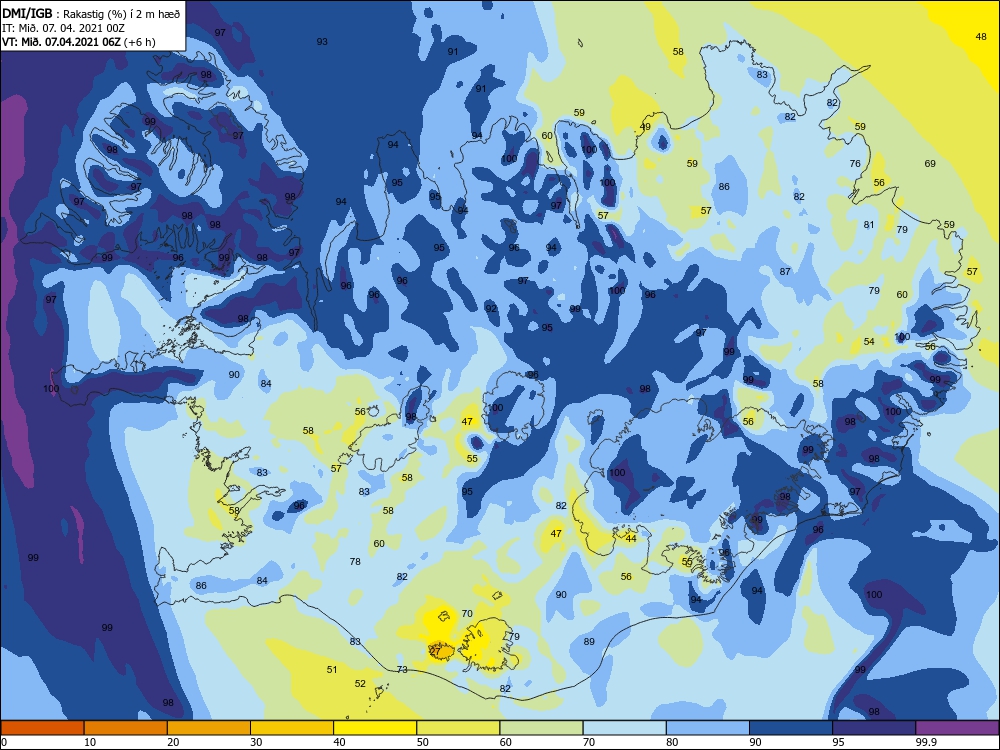The image size is (1000, 750).
Task: Click the 60–70 light green legend swatch
Action: 541,728
